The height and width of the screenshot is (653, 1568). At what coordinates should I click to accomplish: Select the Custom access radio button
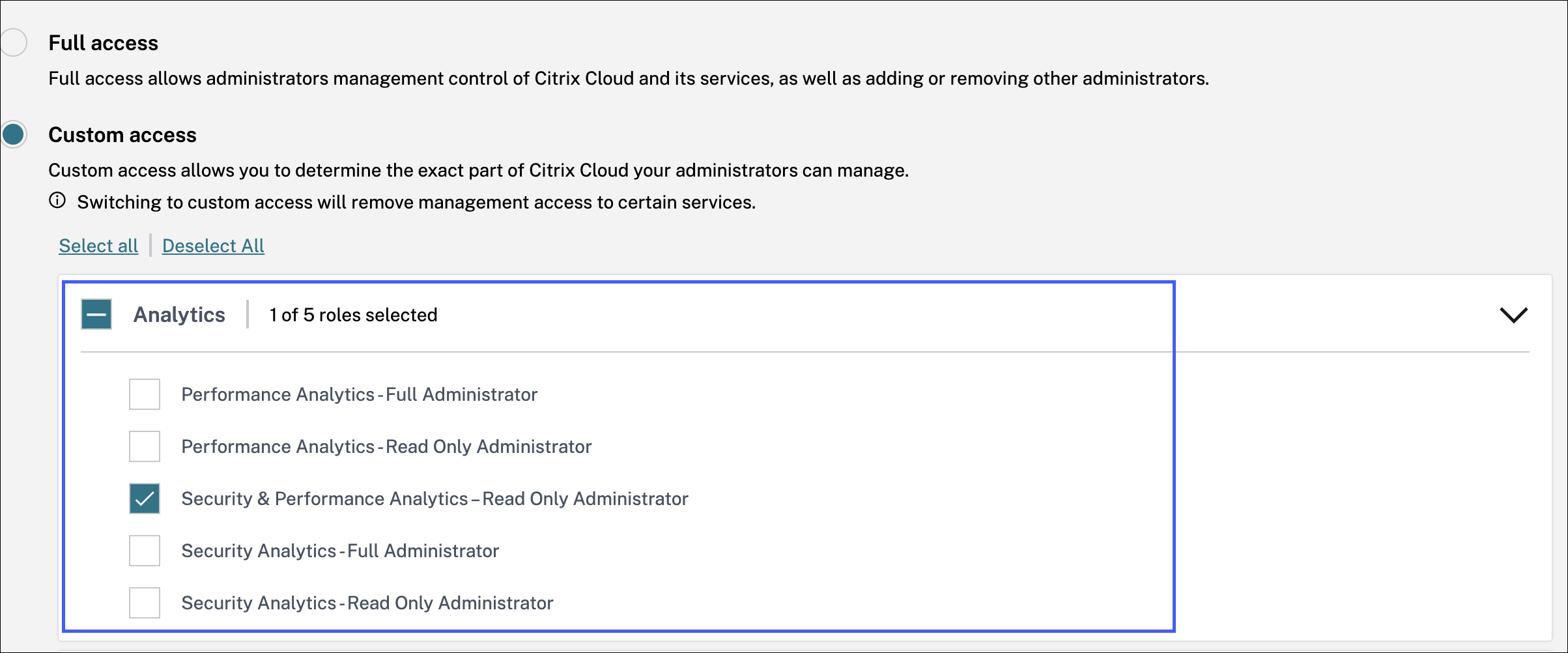click(13, 135)
